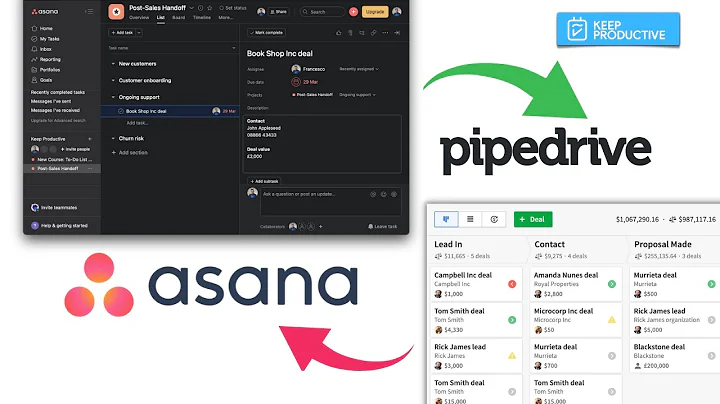Screen dimensions: 720x404
Task: Open the More... tab menu
Action: click(x=225, y=17)
